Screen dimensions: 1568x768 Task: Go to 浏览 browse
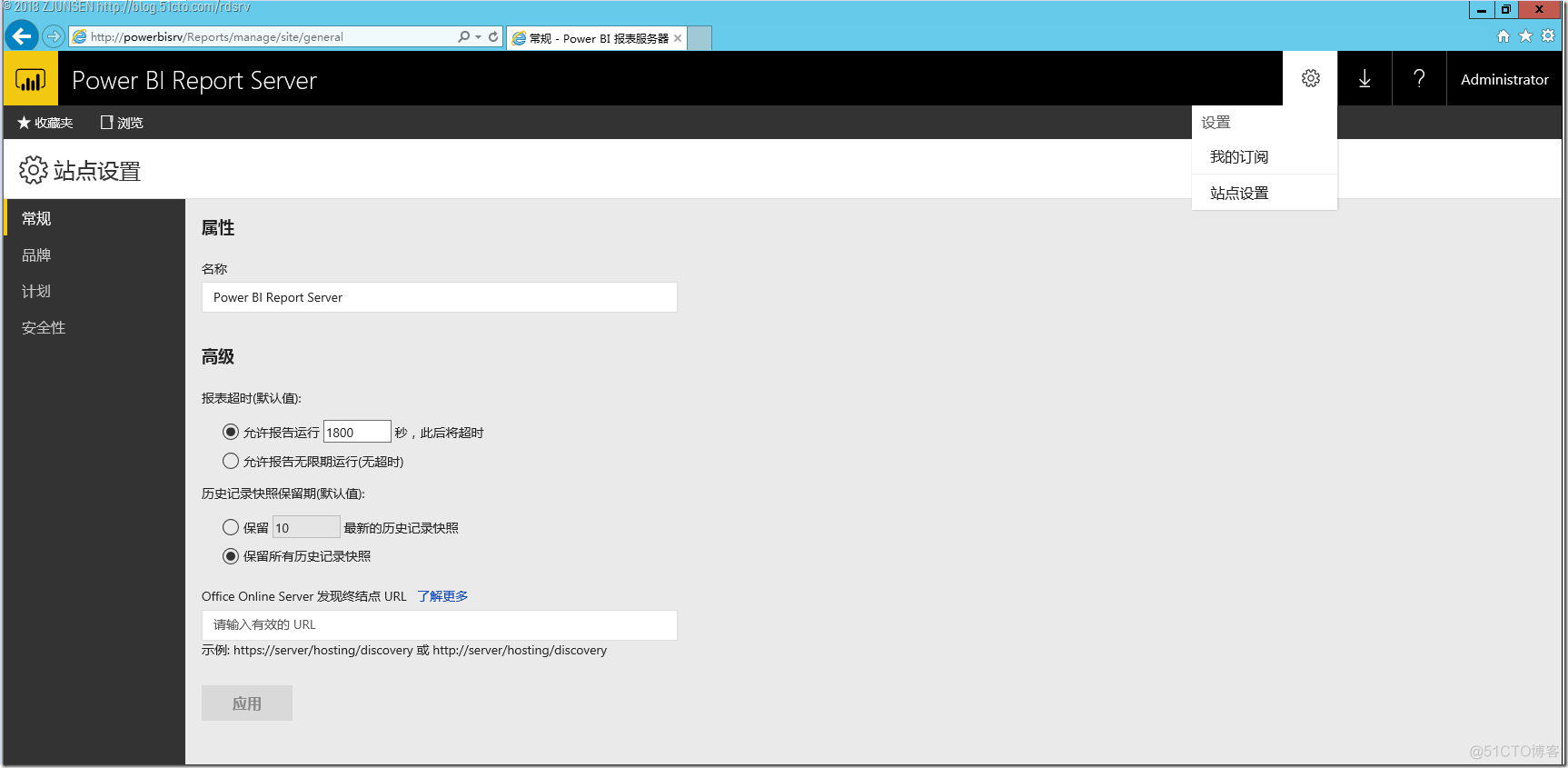pyautogui.click(x=122, y=123)
